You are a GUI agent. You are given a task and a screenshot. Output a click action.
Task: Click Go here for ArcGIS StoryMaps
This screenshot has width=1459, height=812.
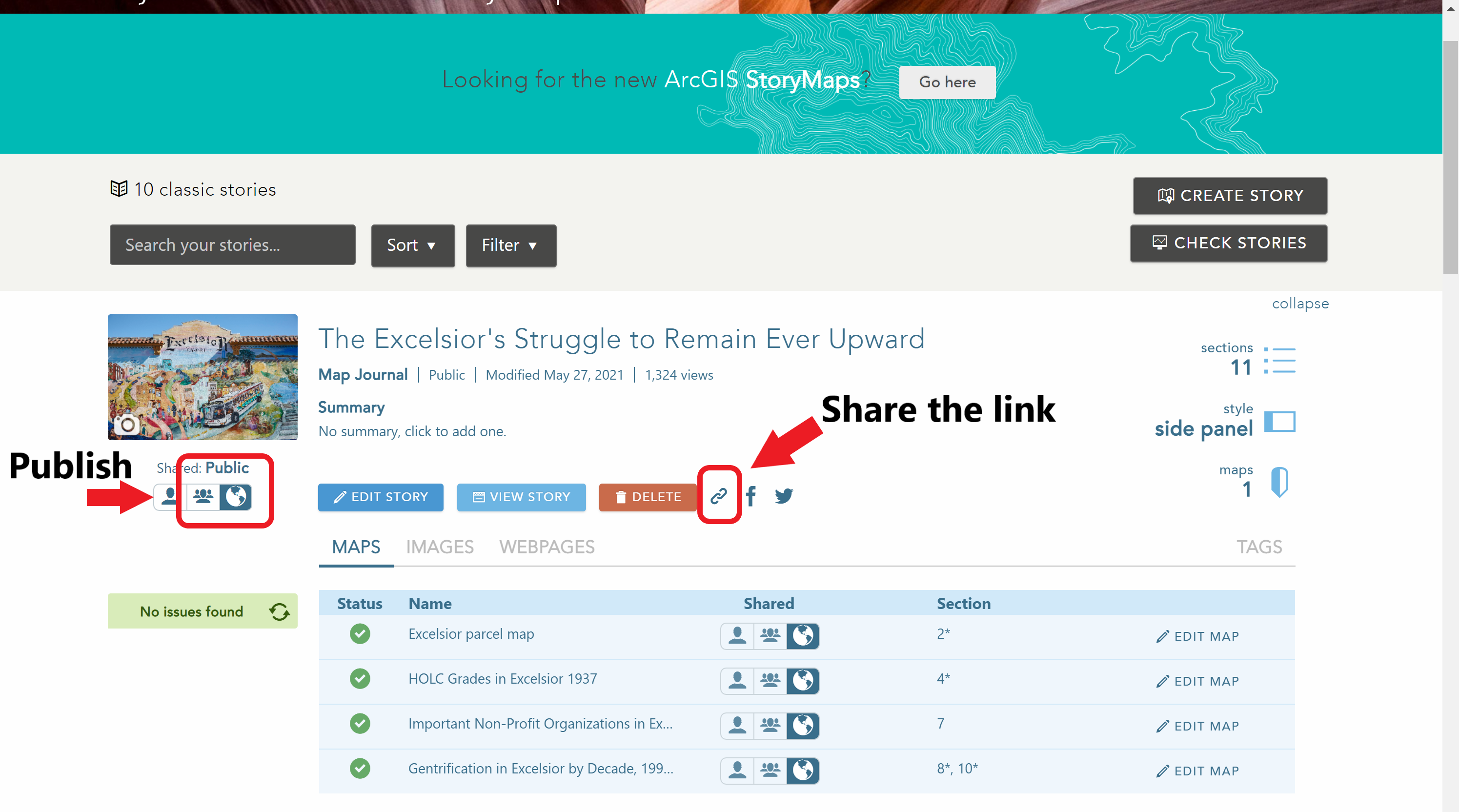[x=947, y=82]
